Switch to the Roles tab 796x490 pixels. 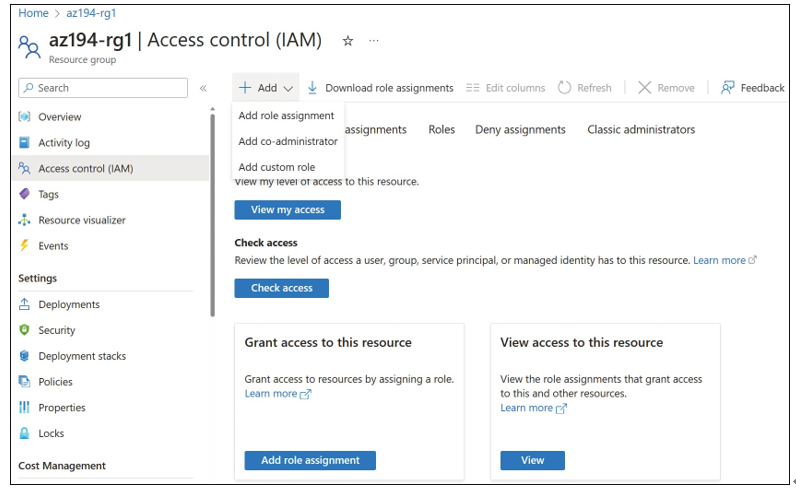click(442, 129)
